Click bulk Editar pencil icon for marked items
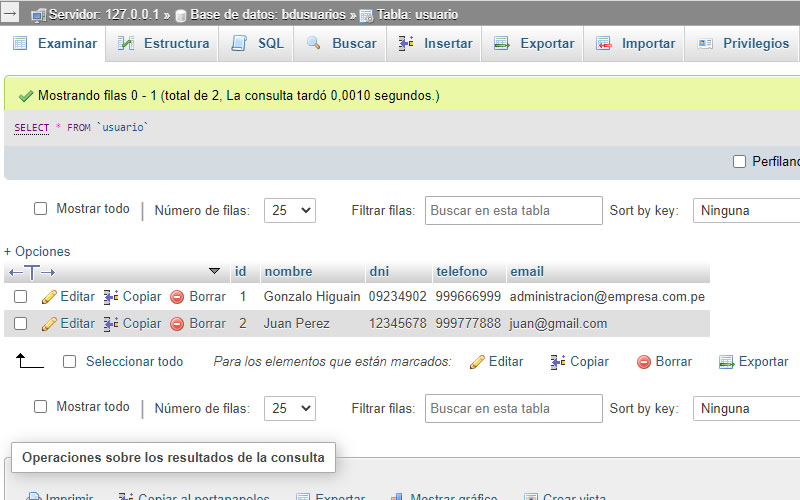This screenshot has height=500, width=800. pyautogui.click(x=477, y=362)
